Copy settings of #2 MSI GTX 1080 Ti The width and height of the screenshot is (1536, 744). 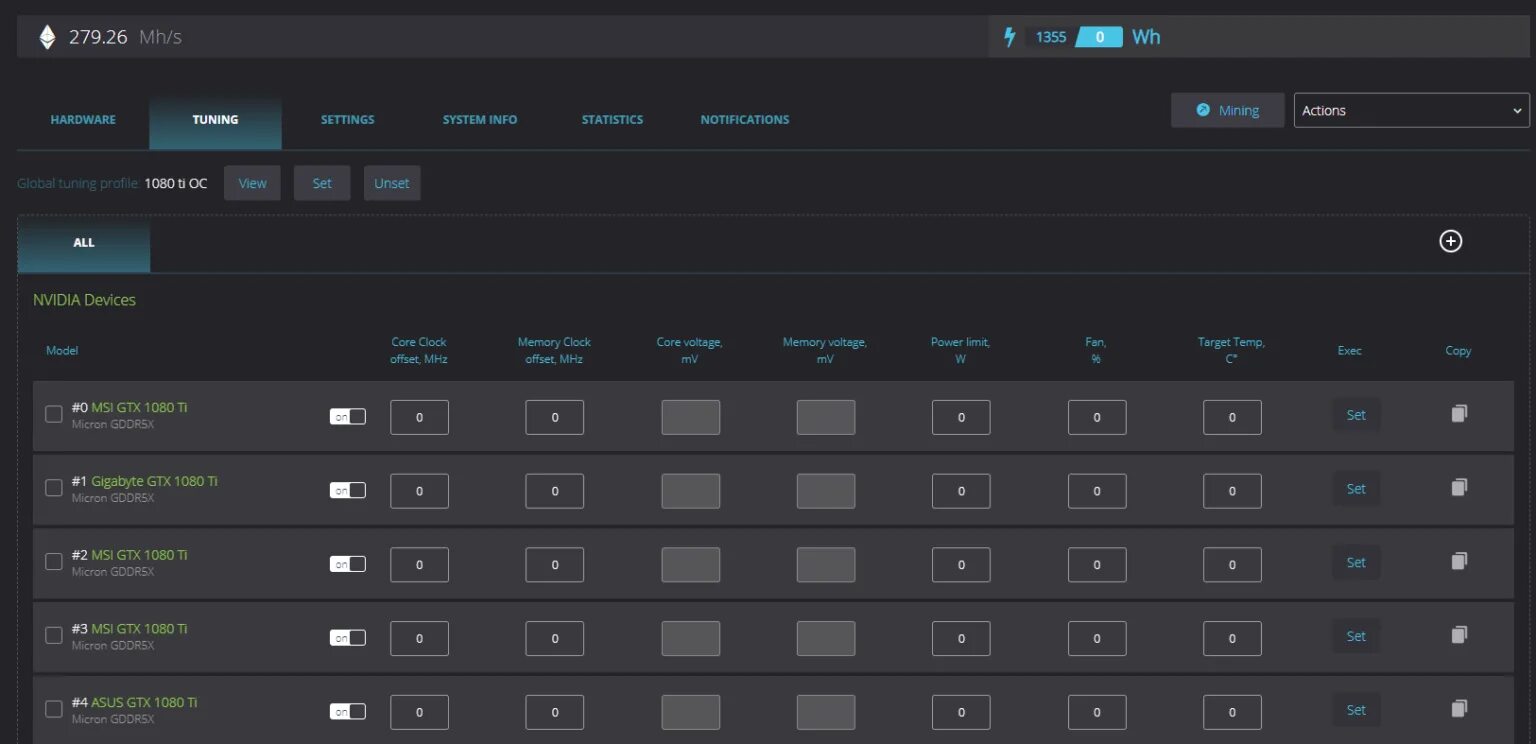click(1459, 561)
